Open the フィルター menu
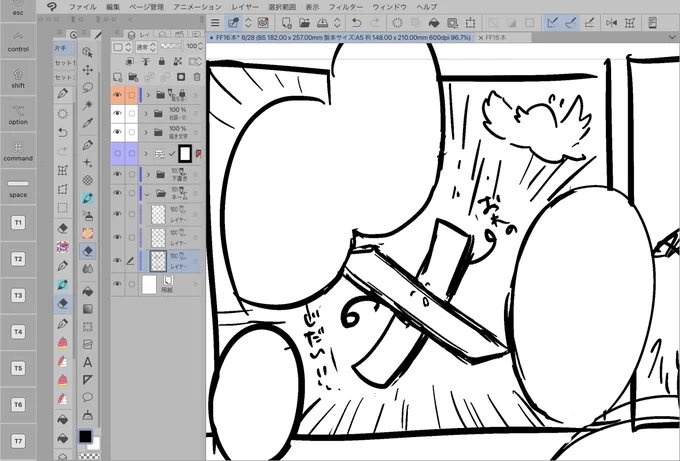Screen dimensions: 680x461 [346, 7]
